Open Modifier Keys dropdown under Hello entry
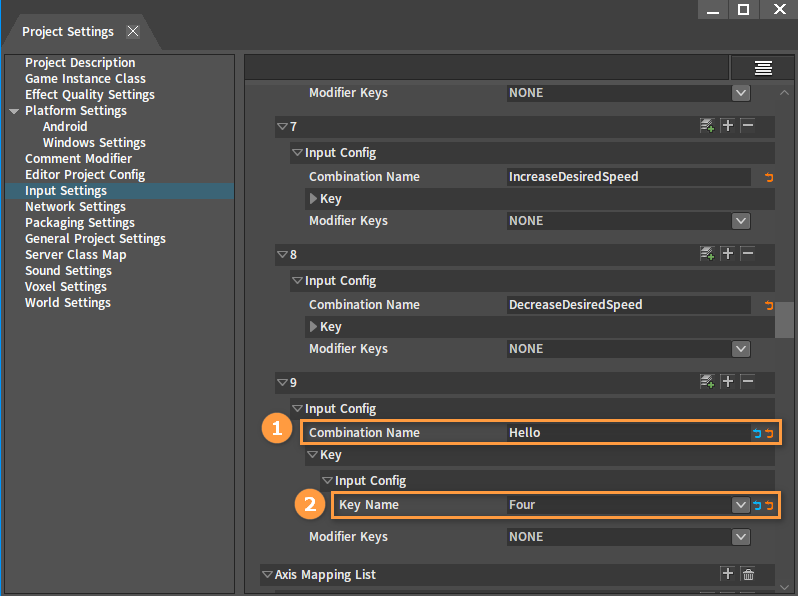Viewport: 798px width, 596px height. point(741,537)
